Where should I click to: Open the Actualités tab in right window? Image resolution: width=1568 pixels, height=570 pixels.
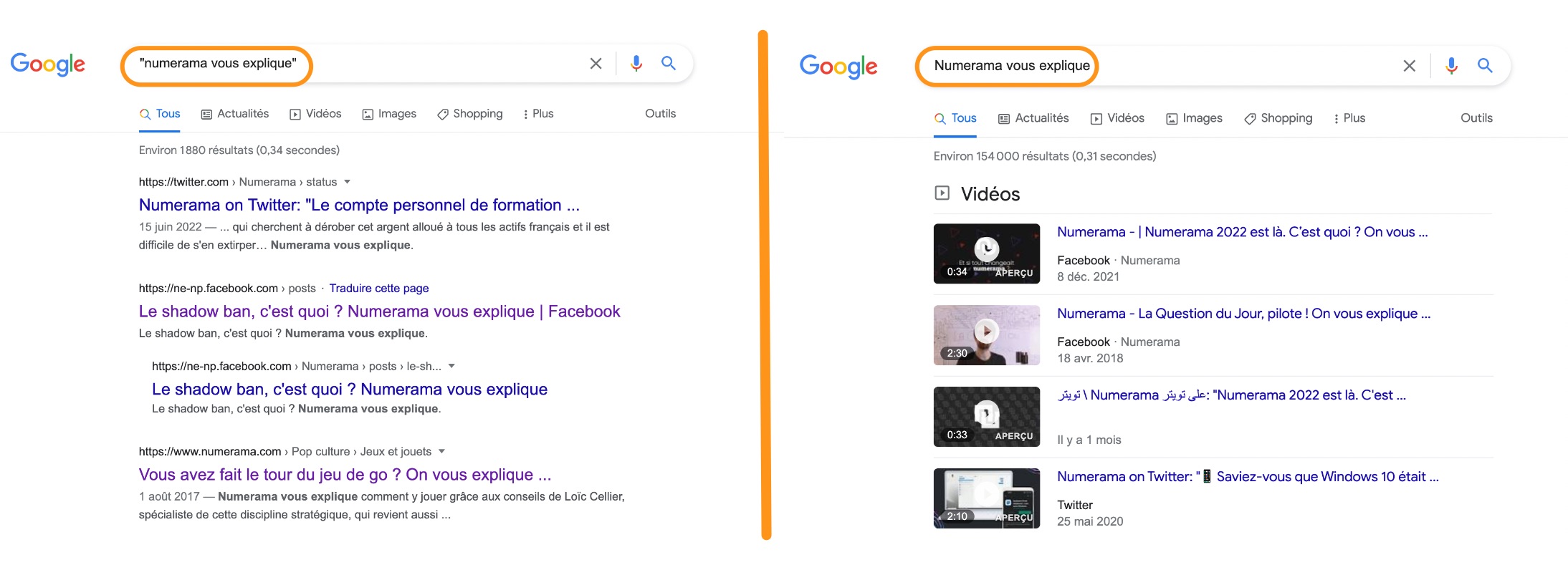tap(1033, 118)
